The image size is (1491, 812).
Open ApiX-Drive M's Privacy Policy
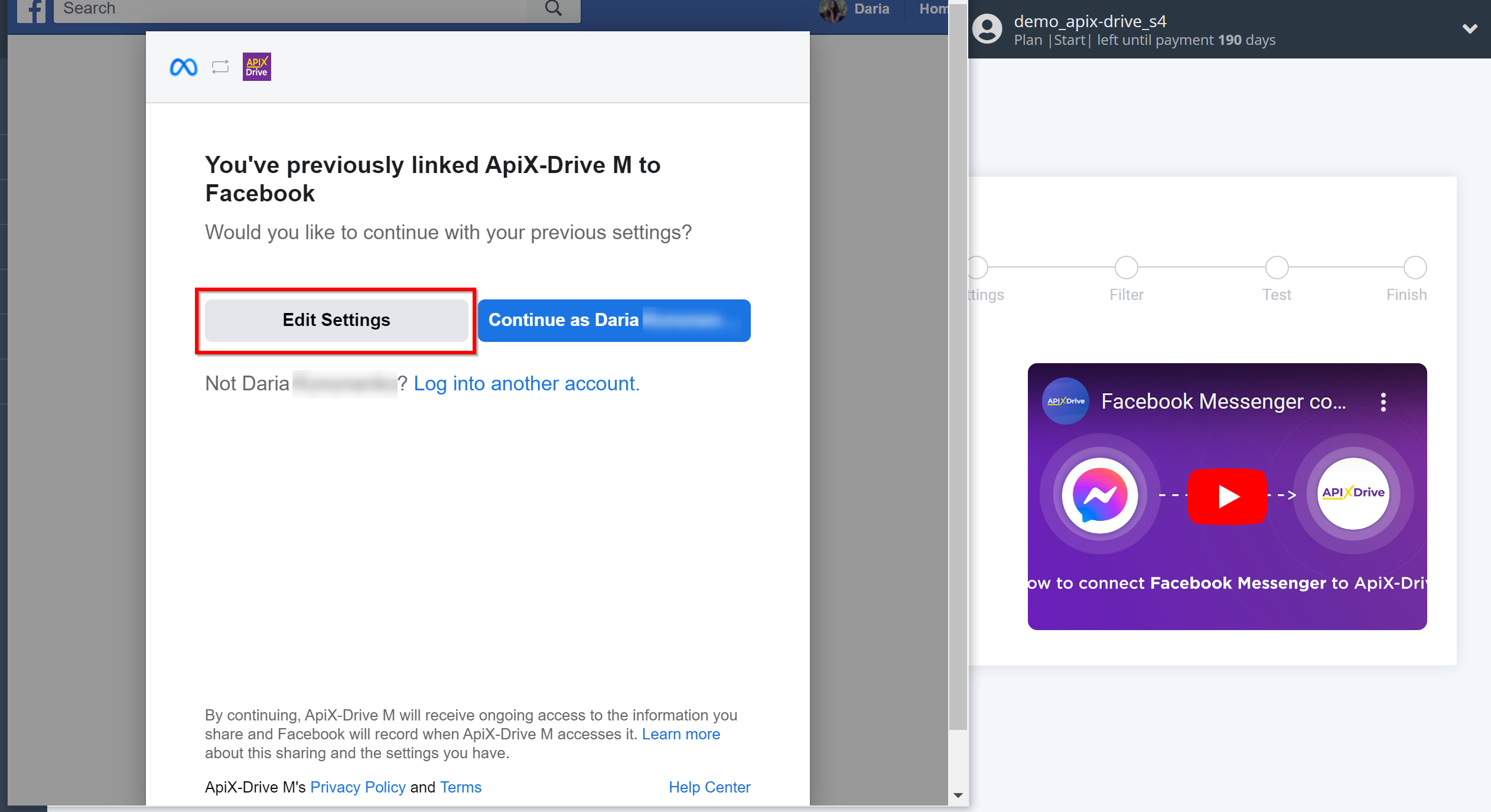[358, 787]
